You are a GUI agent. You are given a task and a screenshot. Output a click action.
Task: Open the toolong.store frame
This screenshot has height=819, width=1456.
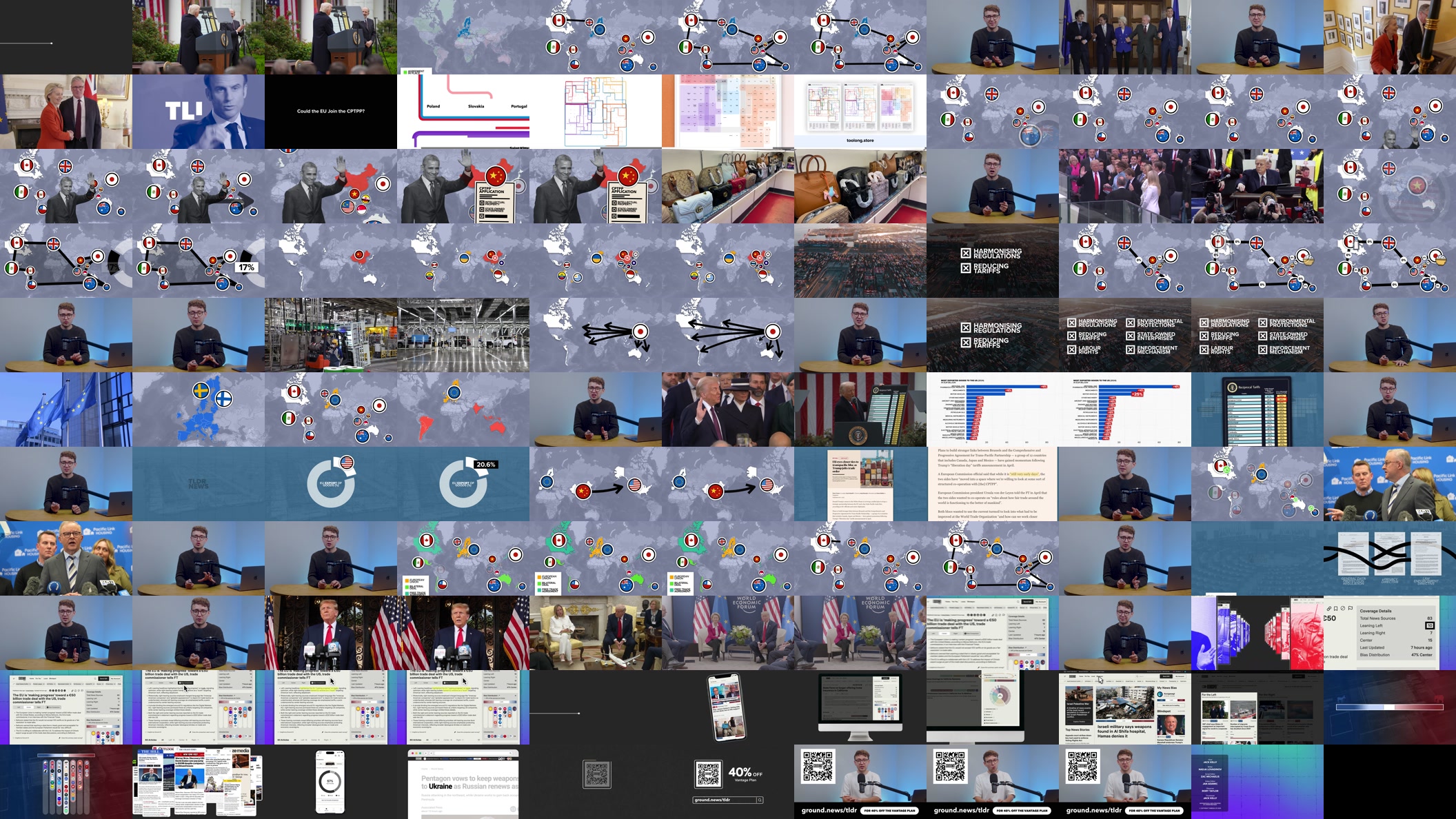[x=860, y=112]
